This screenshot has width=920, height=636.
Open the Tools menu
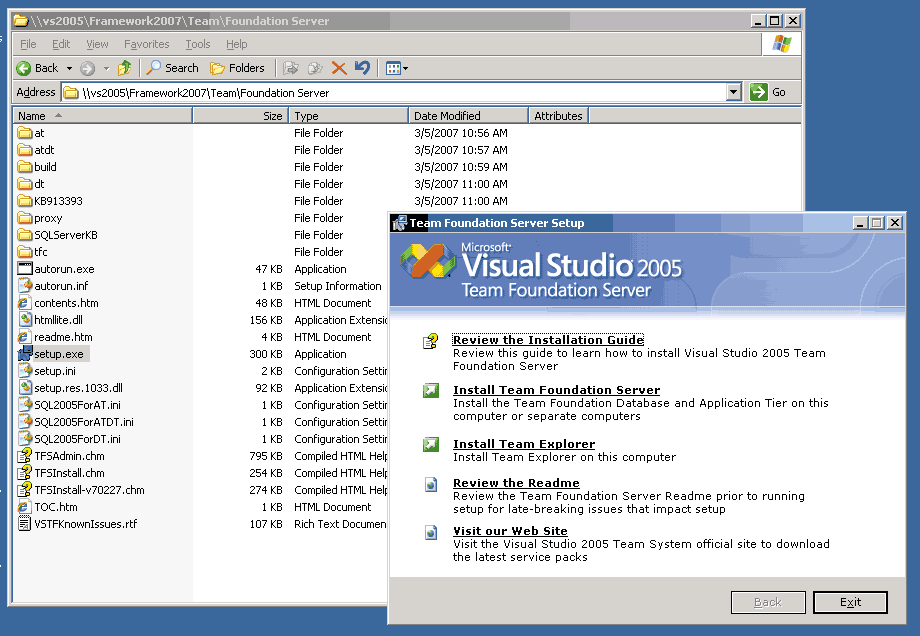tap(198, 44)
